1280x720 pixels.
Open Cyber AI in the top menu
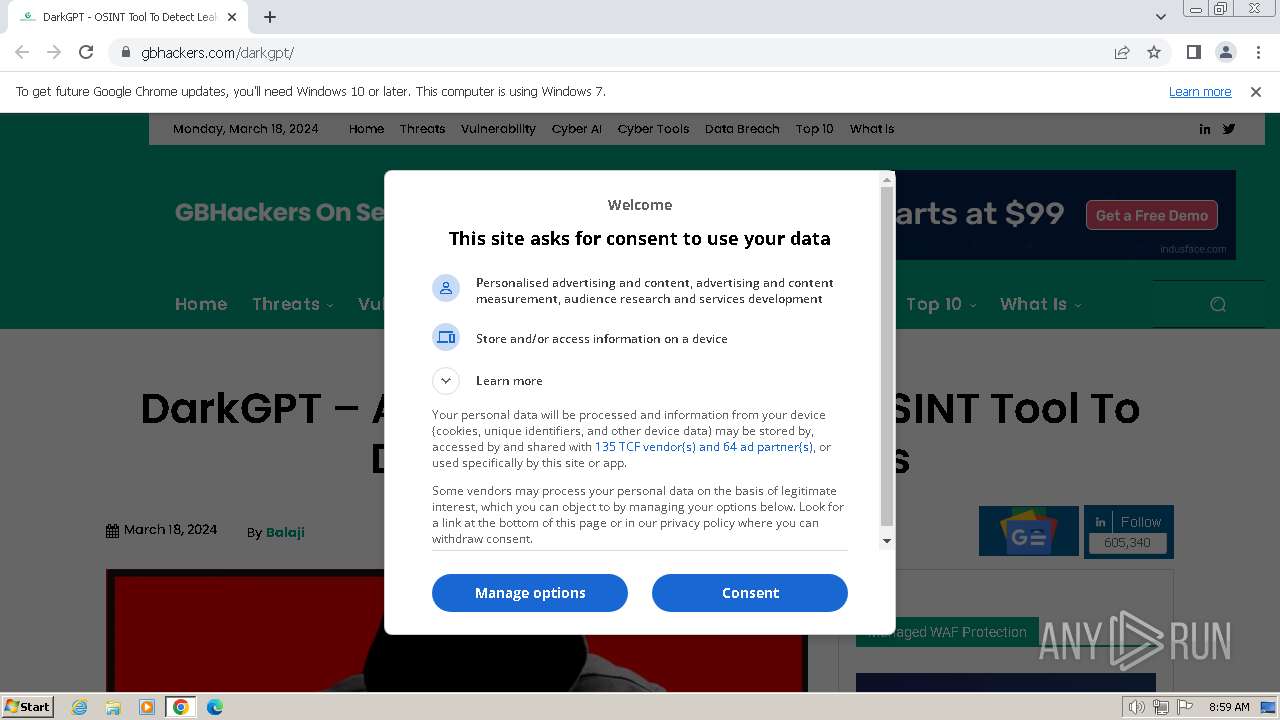point(576,129)
